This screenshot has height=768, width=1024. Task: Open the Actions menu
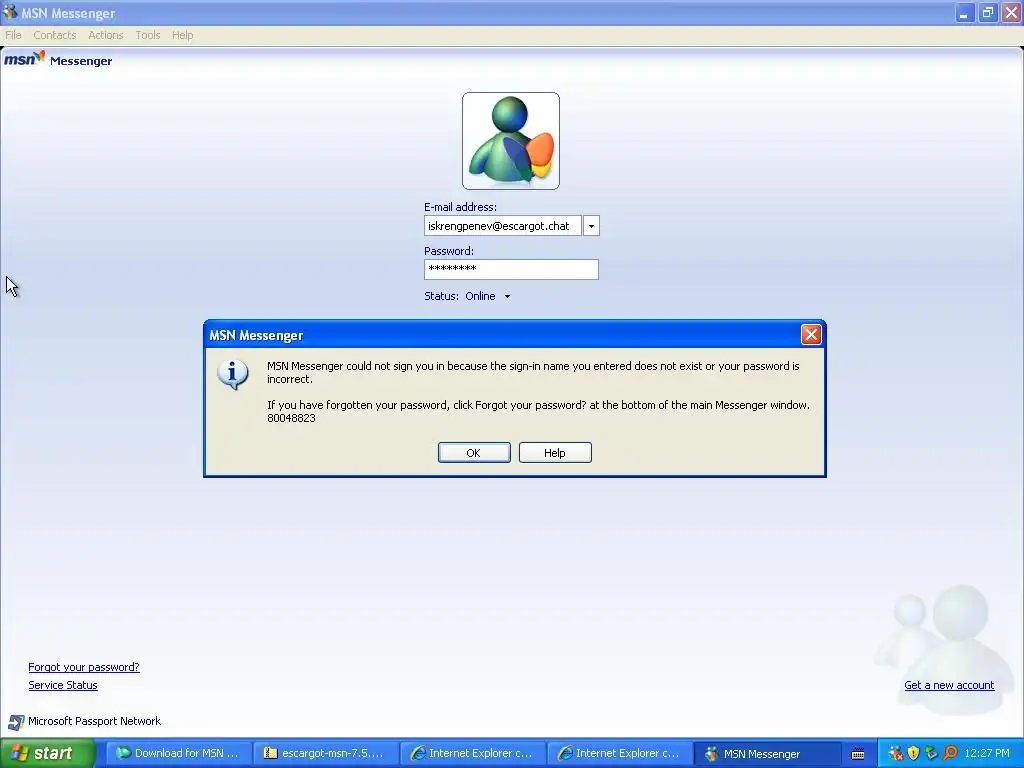(106, 35)
